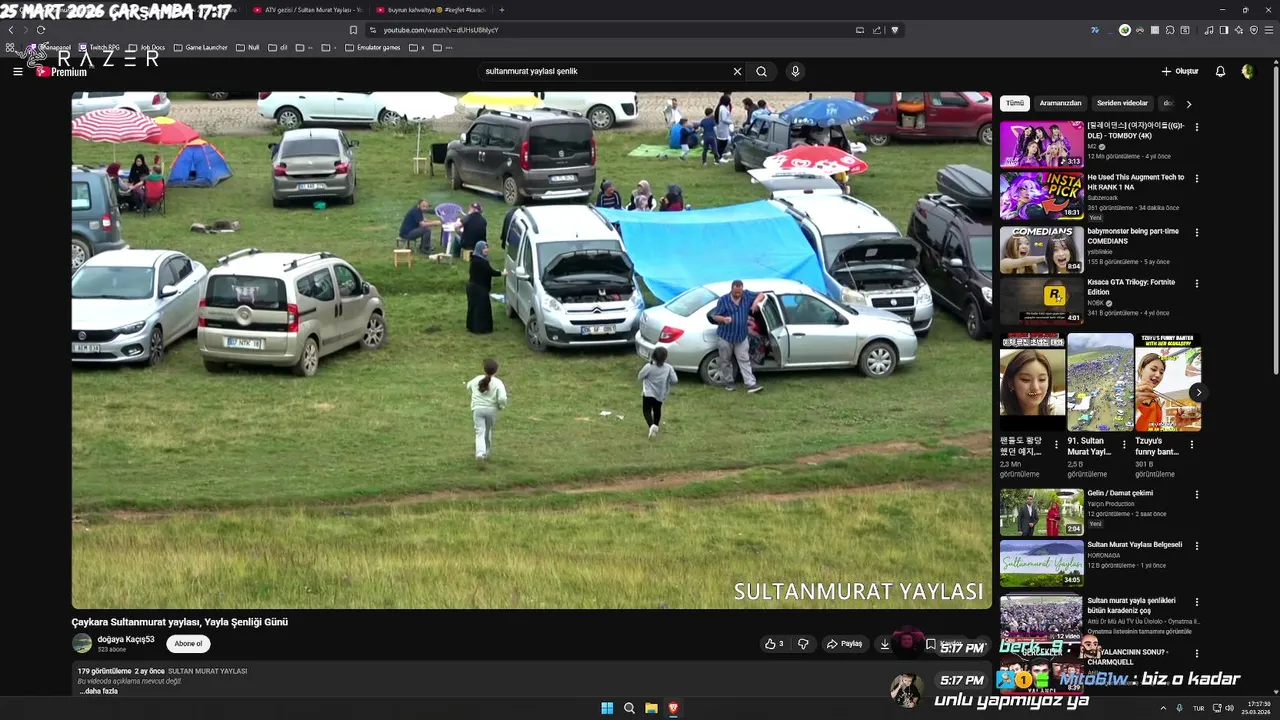Open options for Yaylası Belgeseli video
1280x720 pixels.
[1197, 546]
